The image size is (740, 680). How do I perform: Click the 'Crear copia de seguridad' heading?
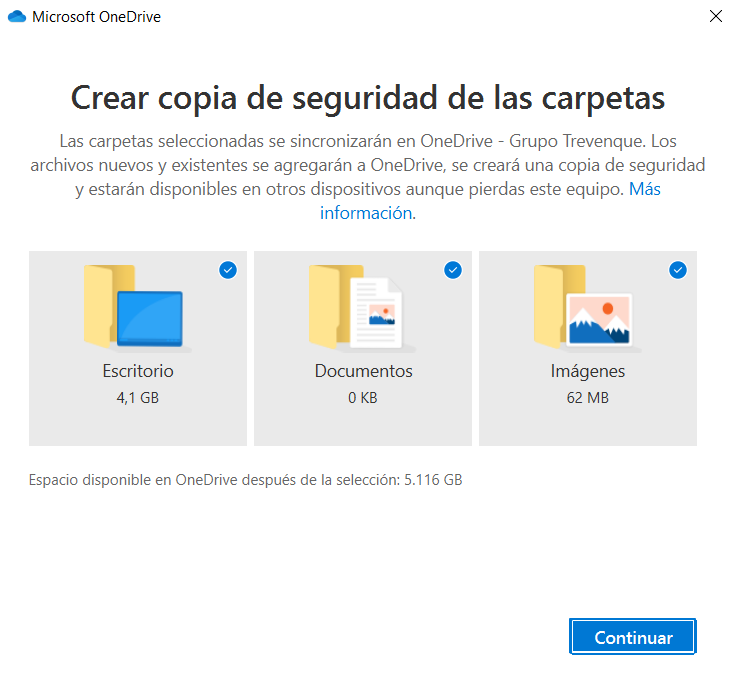(368, 98)
